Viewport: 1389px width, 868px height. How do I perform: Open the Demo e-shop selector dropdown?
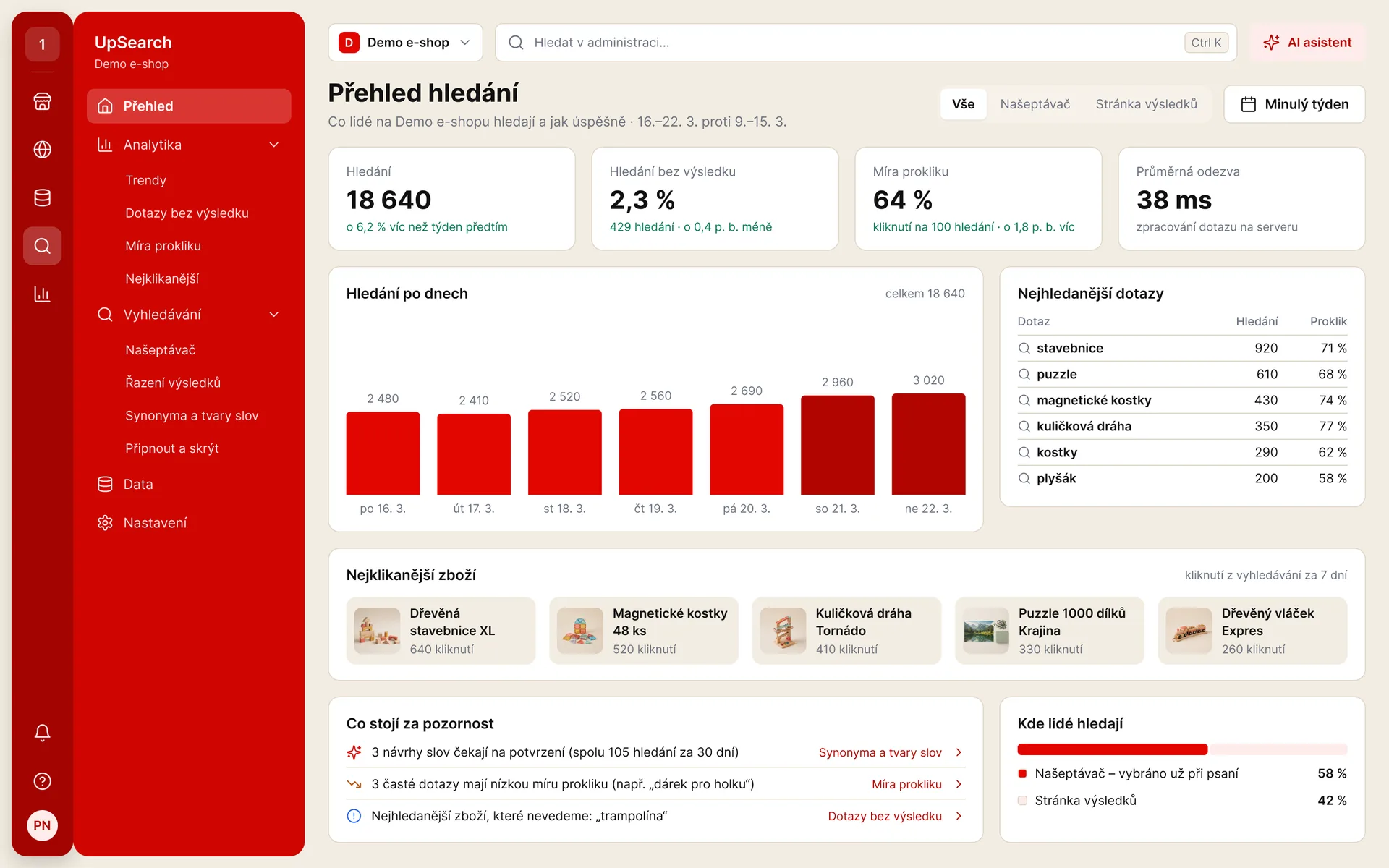(405, 43)
